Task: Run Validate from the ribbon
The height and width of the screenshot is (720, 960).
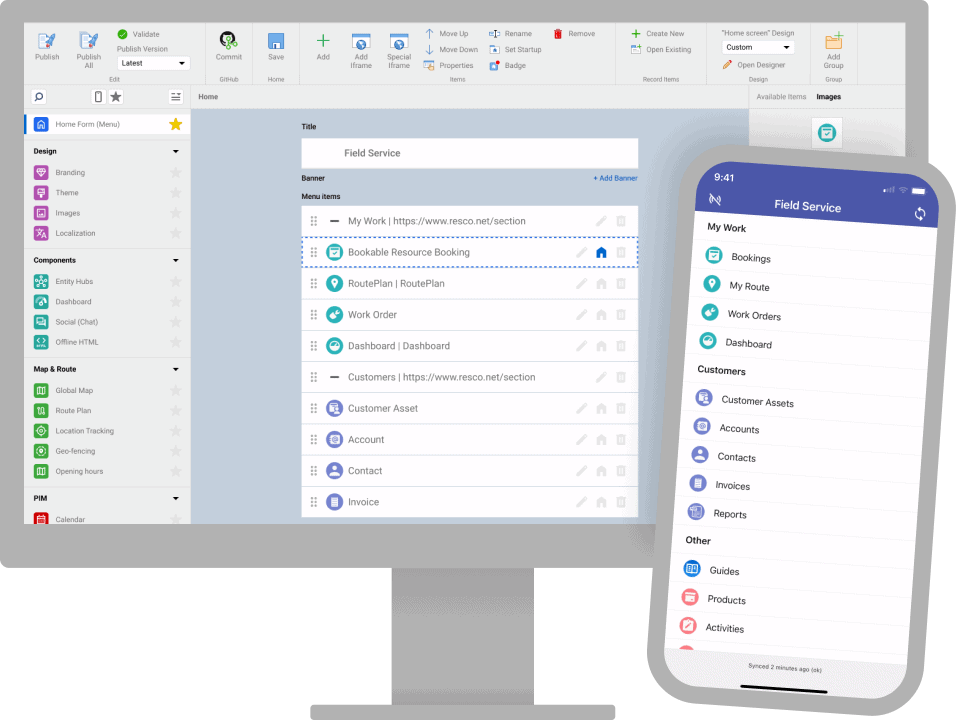Action: [x=139, y=34]
